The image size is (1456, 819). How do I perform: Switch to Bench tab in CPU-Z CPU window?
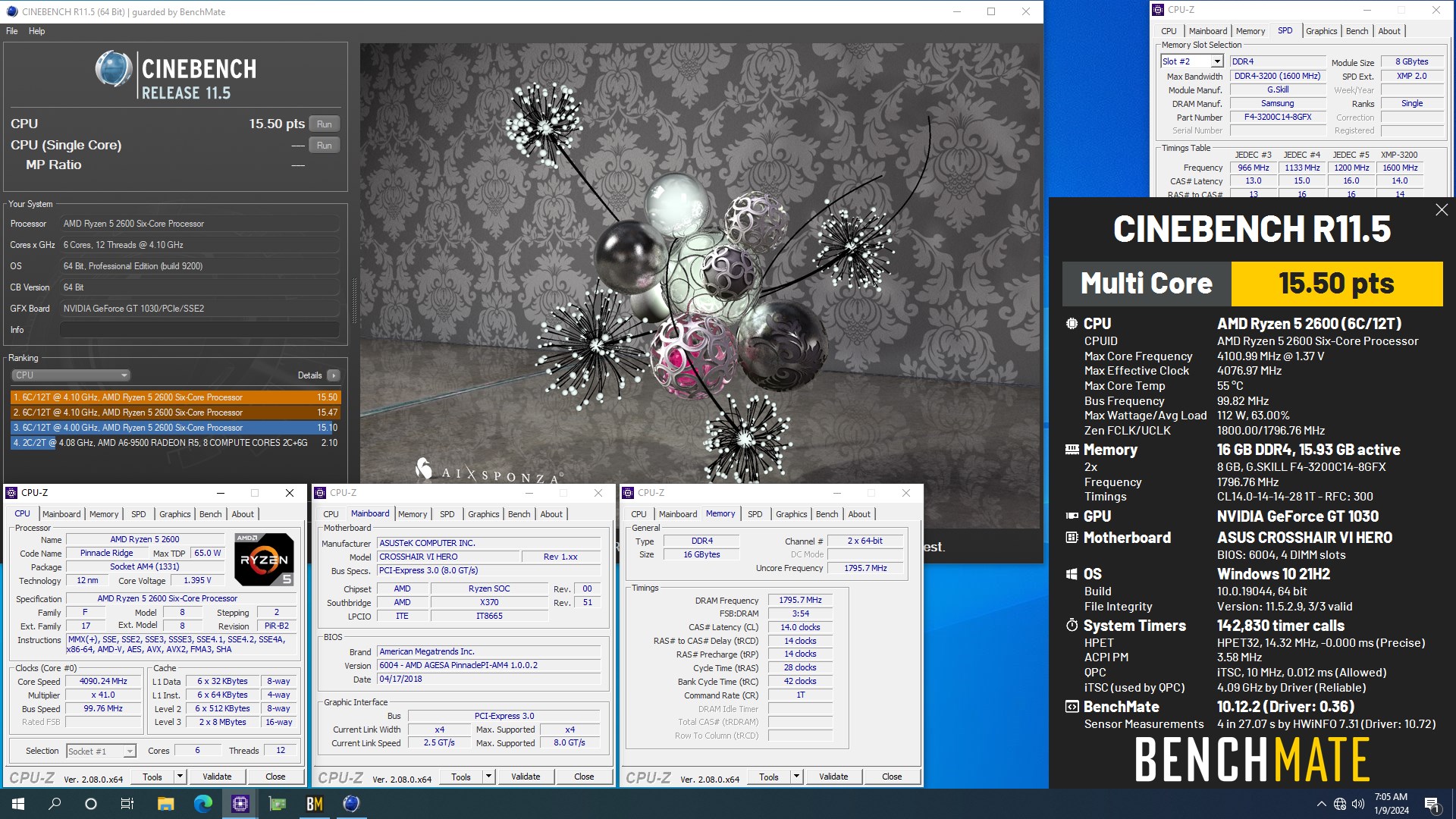pyautogui.click(x=211, y=514)
